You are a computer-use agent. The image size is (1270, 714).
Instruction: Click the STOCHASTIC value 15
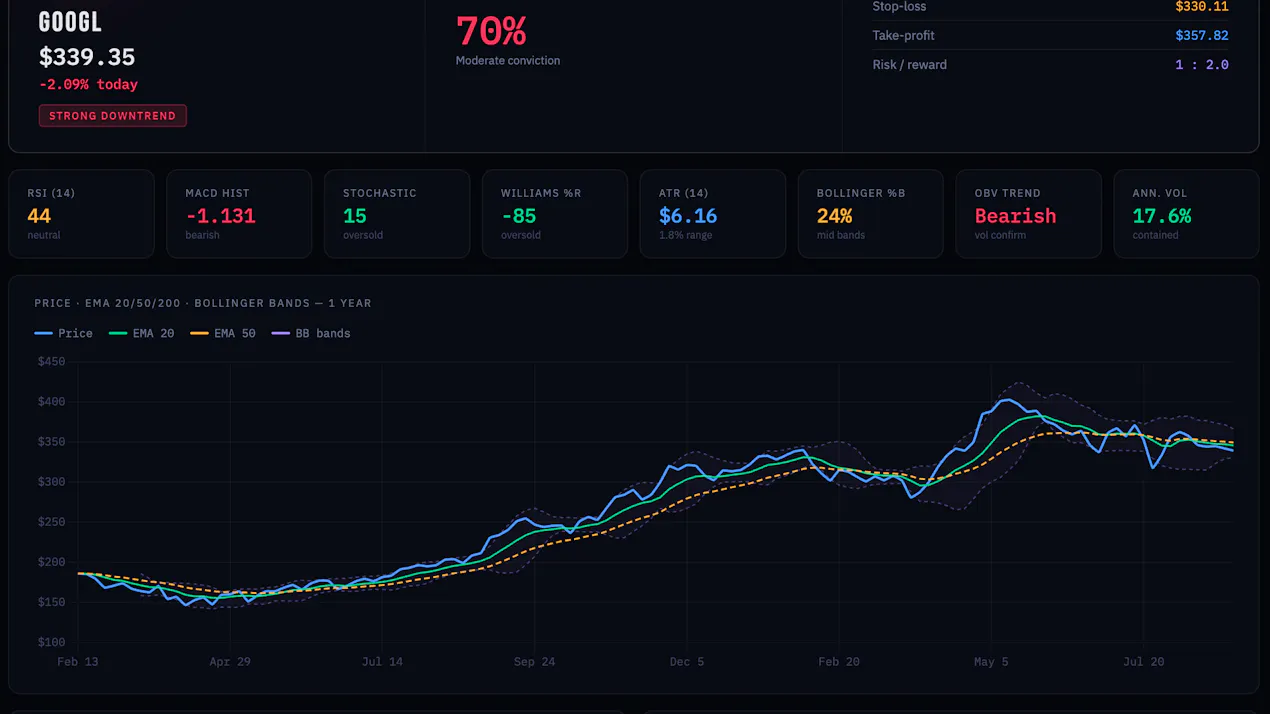[x=355, y=216]
